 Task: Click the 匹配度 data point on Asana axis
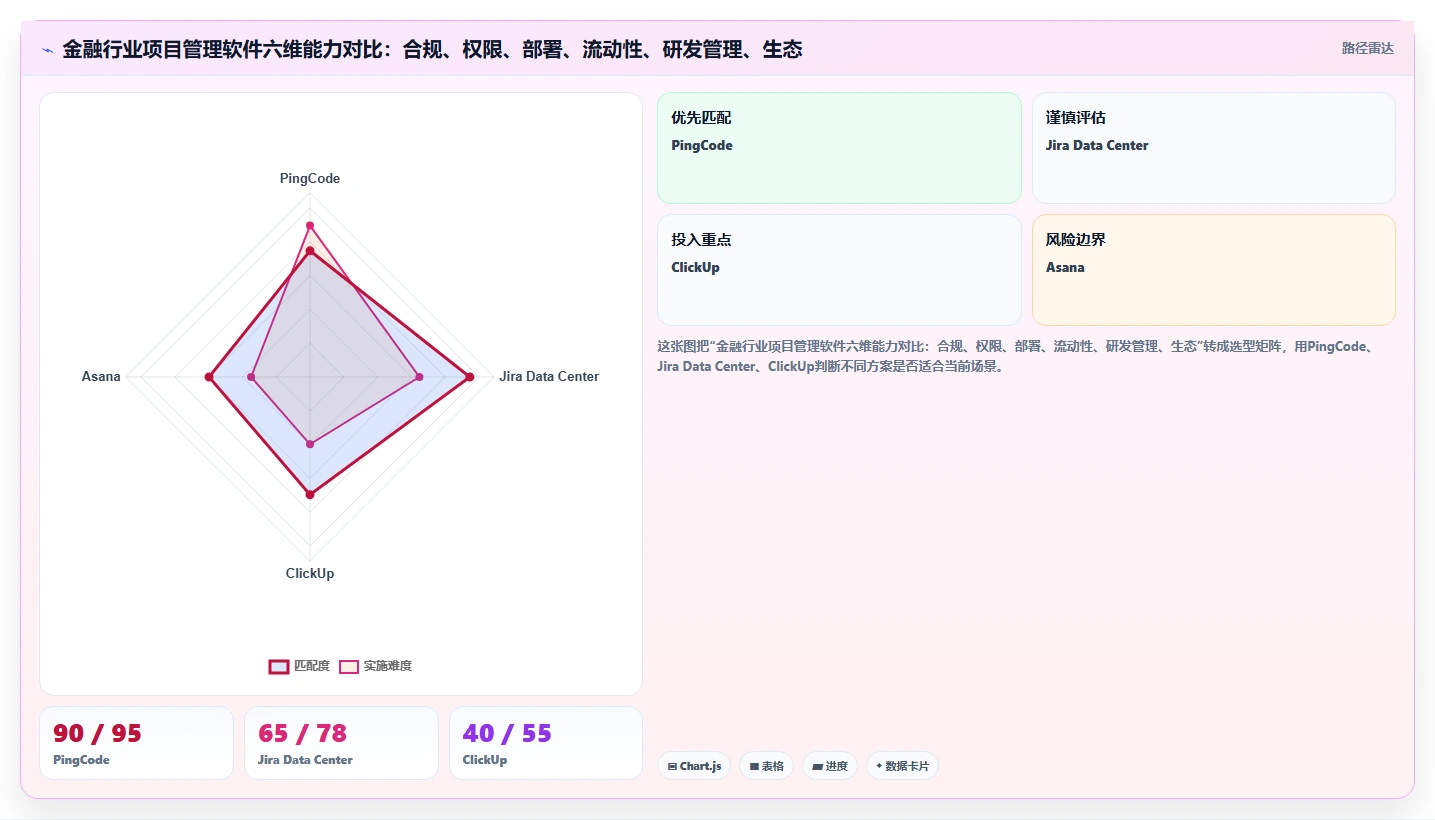(210, 377)
